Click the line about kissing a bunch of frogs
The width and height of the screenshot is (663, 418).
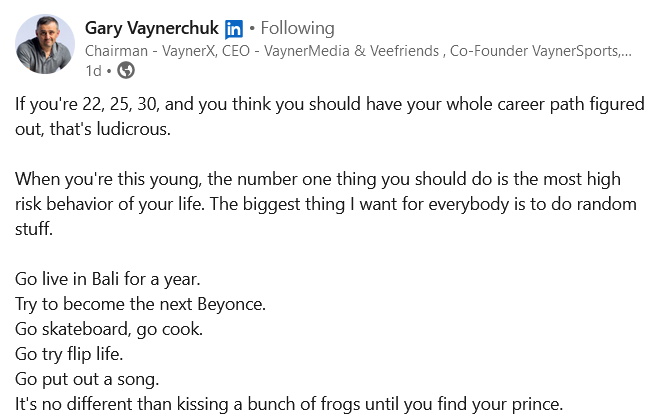pyautogui.click(x=289, y=404)
